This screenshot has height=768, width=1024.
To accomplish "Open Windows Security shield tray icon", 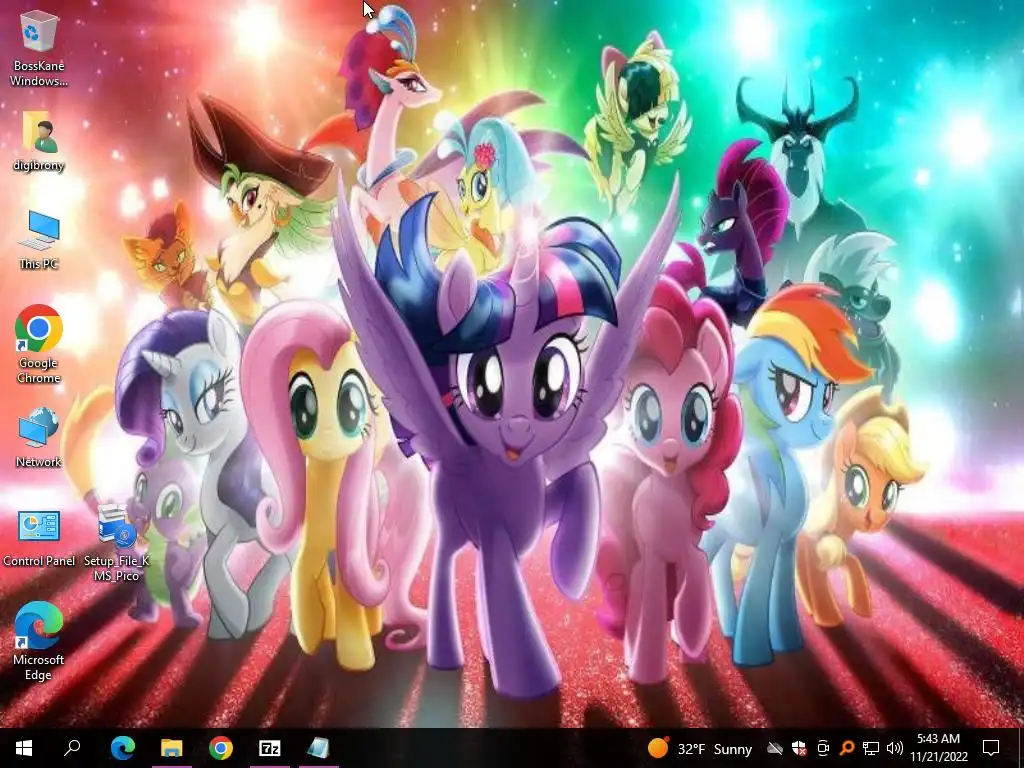I will click(799, 748).
